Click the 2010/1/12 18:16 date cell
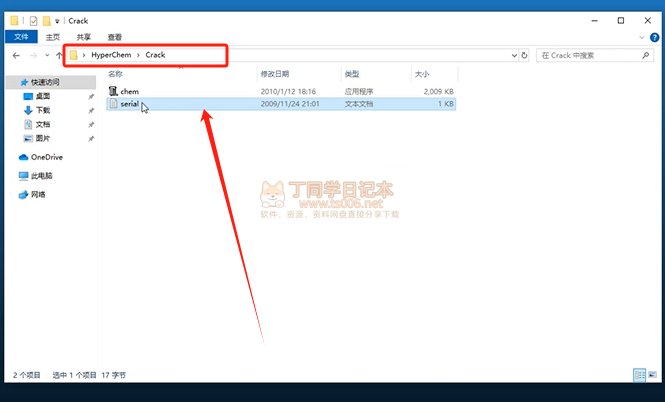This screenshot has width=665, height=402. [288, 92]
